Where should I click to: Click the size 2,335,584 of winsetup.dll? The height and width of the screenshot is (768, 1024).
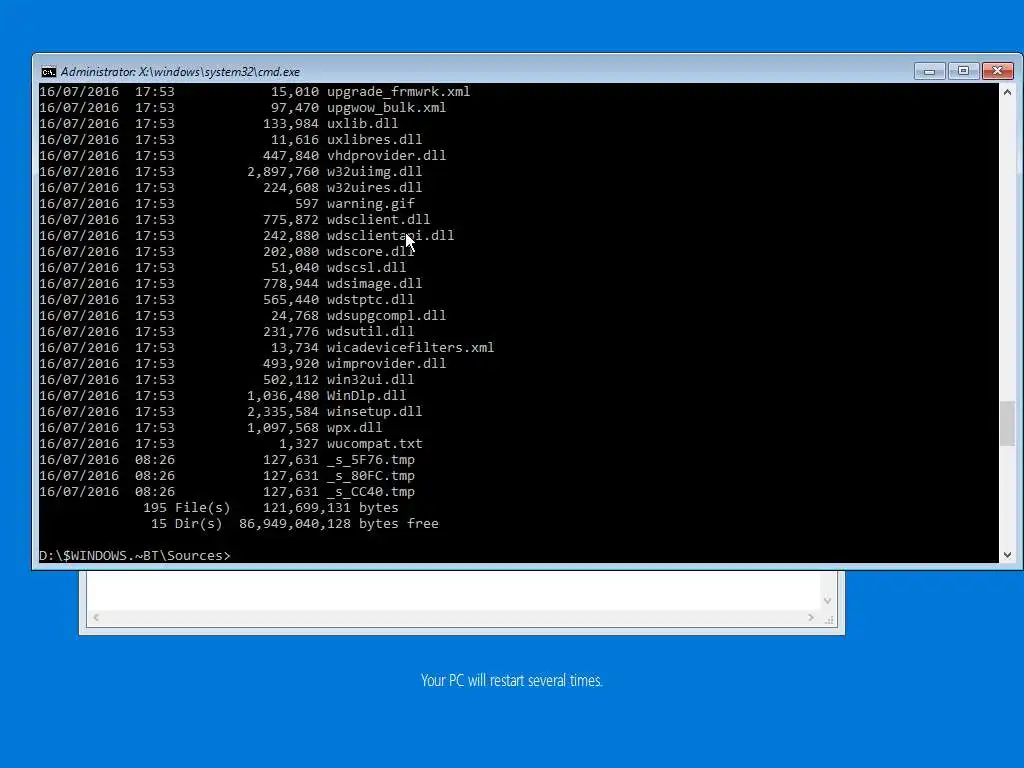(283, 411)
